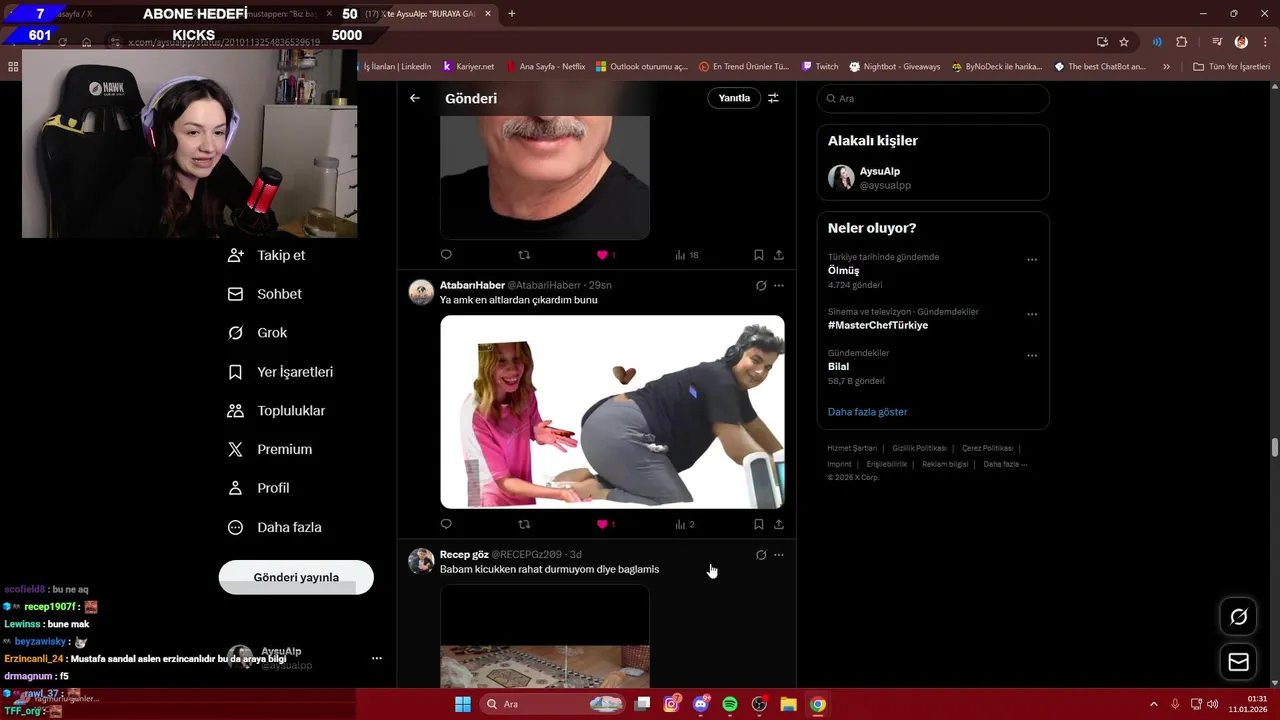The height and width of the screenshot is (720, 1280).
Task: Open Topluluklar in the sidebar
Action: tap(276, 411)
